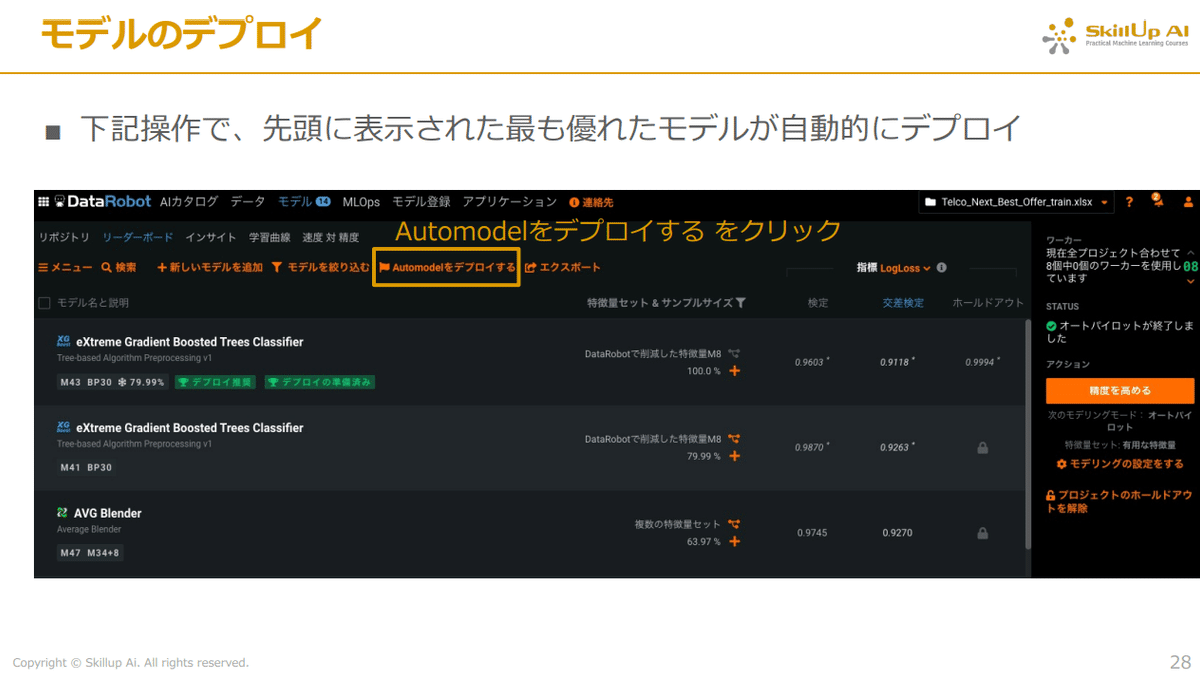Switch to the 学習曲線 sub-tab
The width and height of the screenshot is (1200, 680).
269,237
